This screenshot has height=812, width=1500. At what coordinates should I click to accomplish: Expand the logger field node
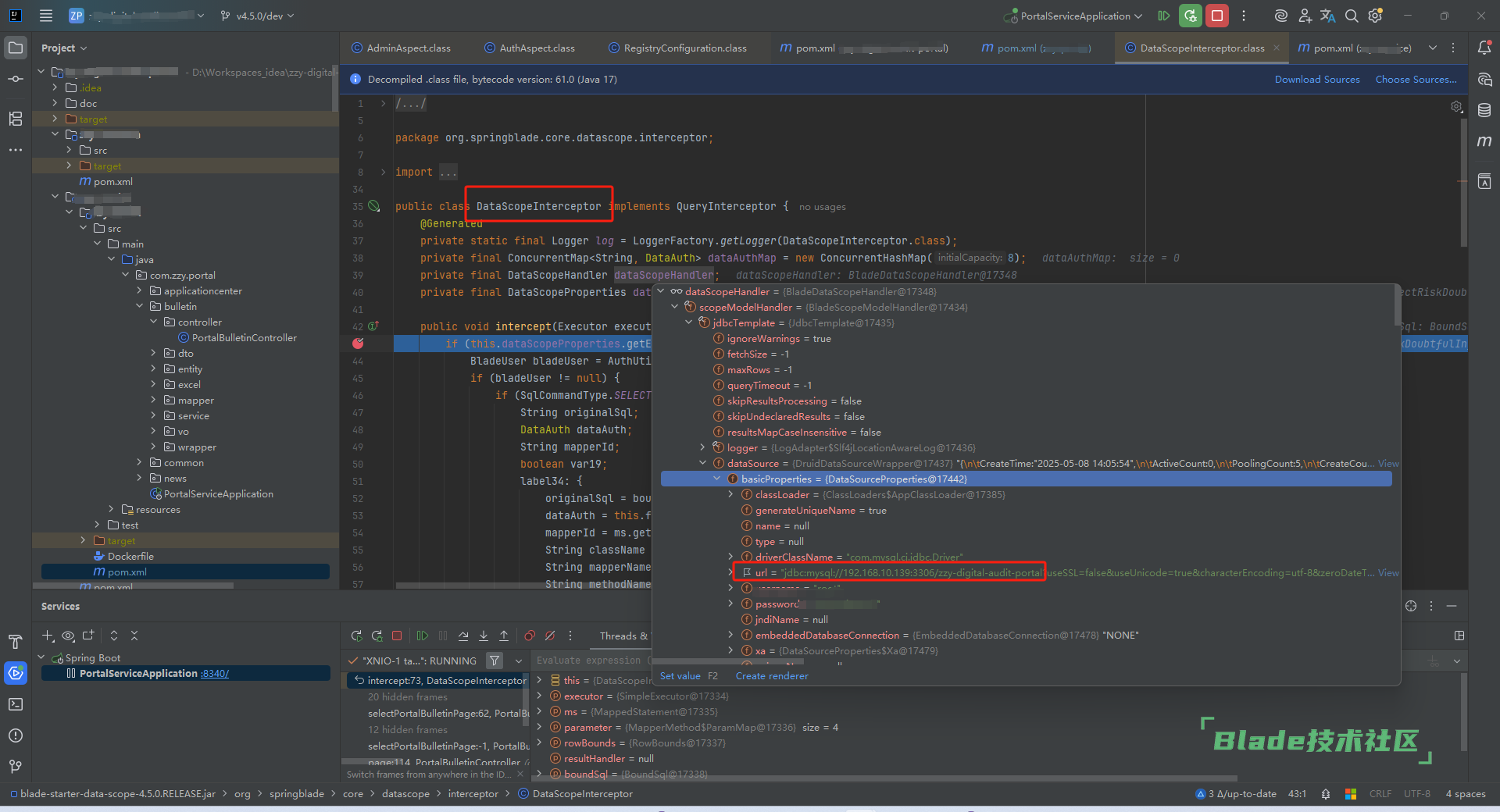pos(703,447)
